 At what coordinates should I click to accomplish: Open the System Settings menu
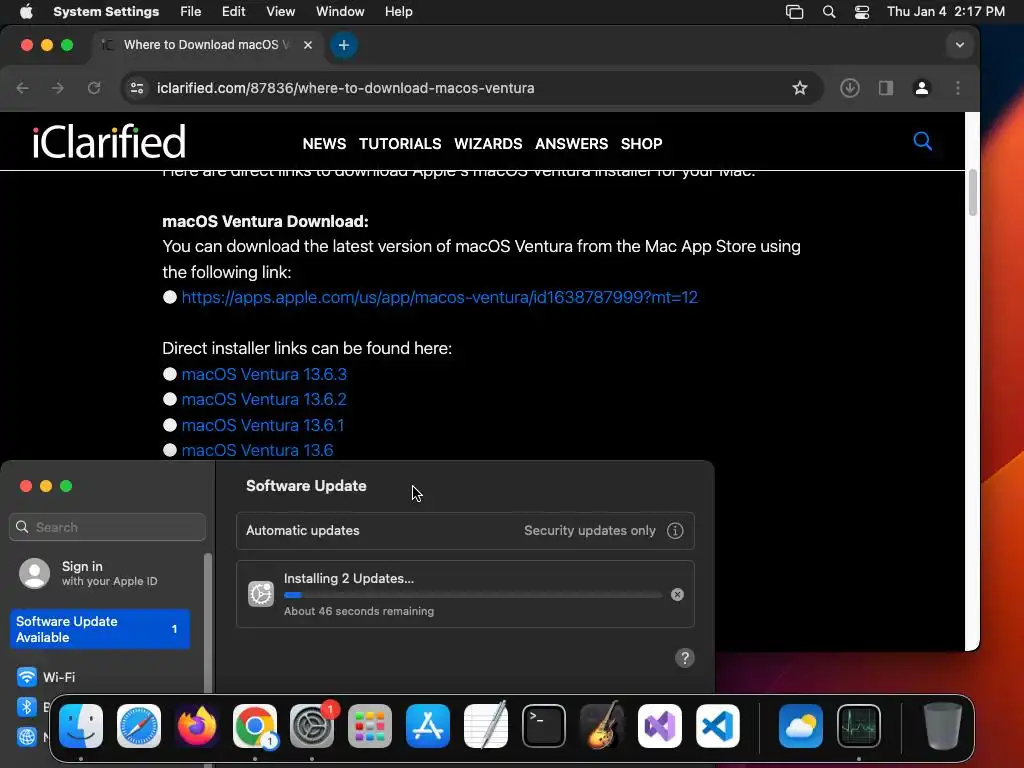[106, 11]
